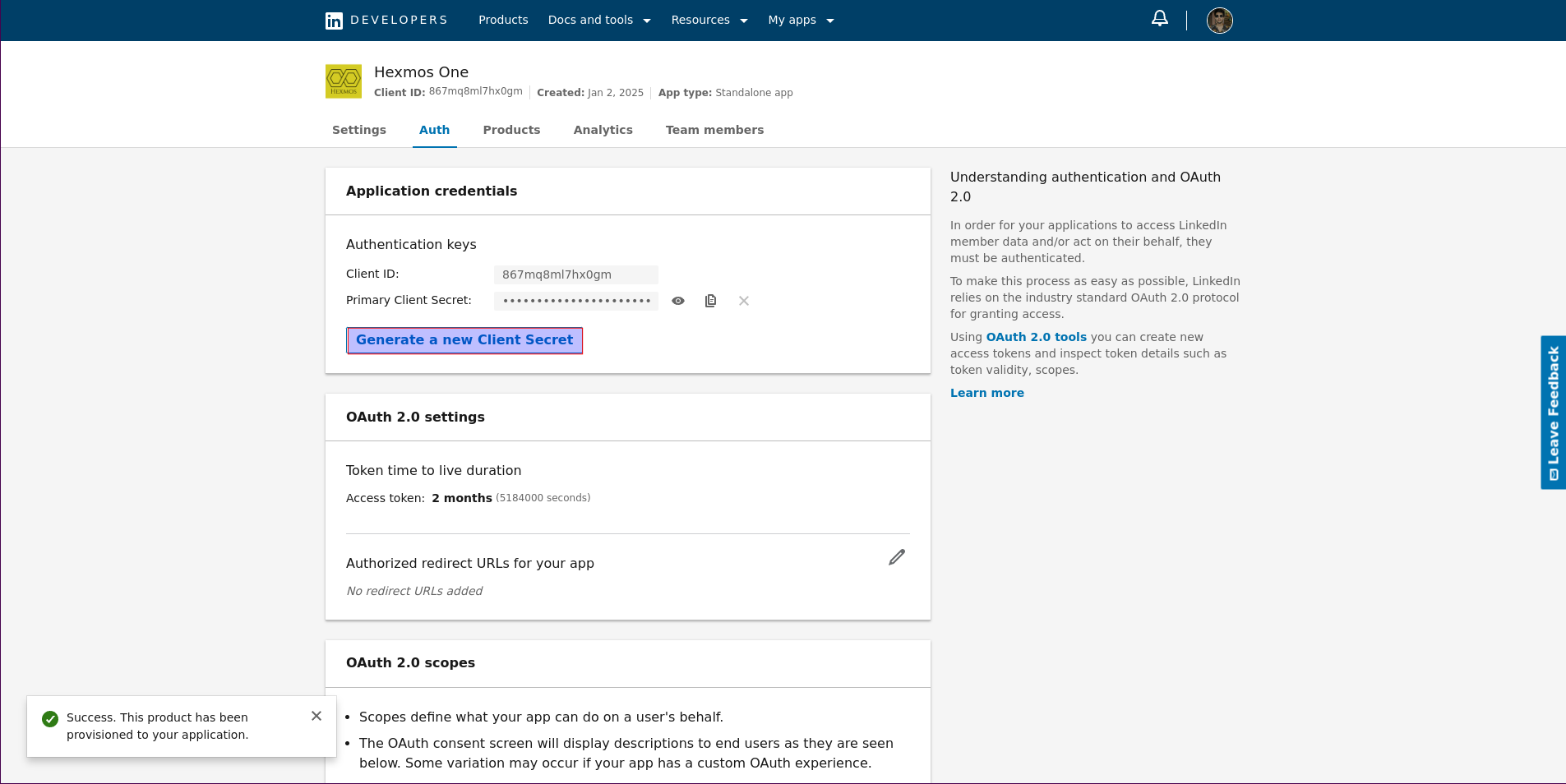Show the hidden Primary Client Secret
Screen dimensions: 1566x784
point(678,301)
